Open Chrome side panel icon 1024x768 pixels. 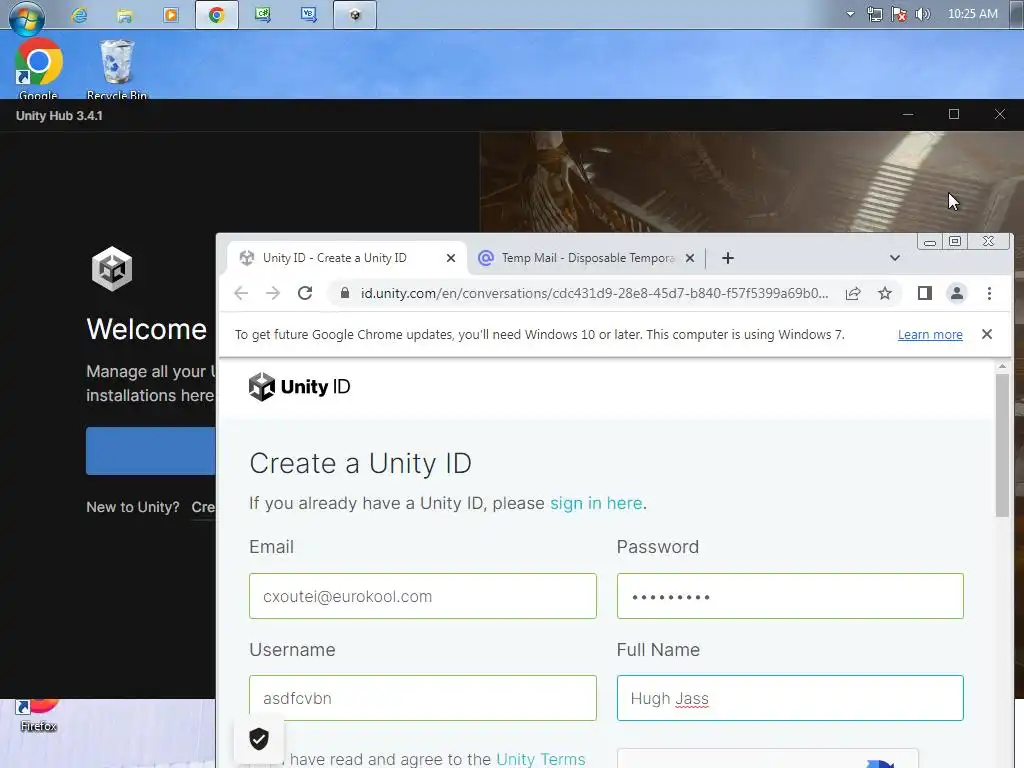[x=925, y=293]
